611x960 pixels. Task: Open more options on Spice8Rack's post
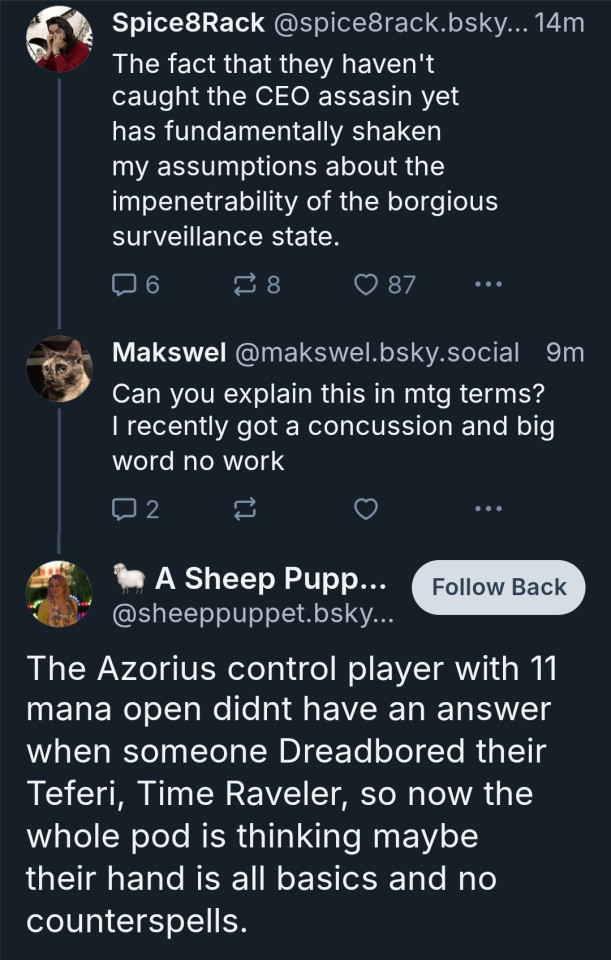point(487,285)
